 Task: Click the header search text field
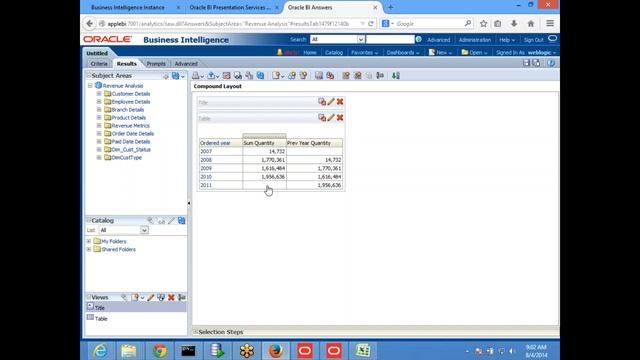[x=390, y=39]
